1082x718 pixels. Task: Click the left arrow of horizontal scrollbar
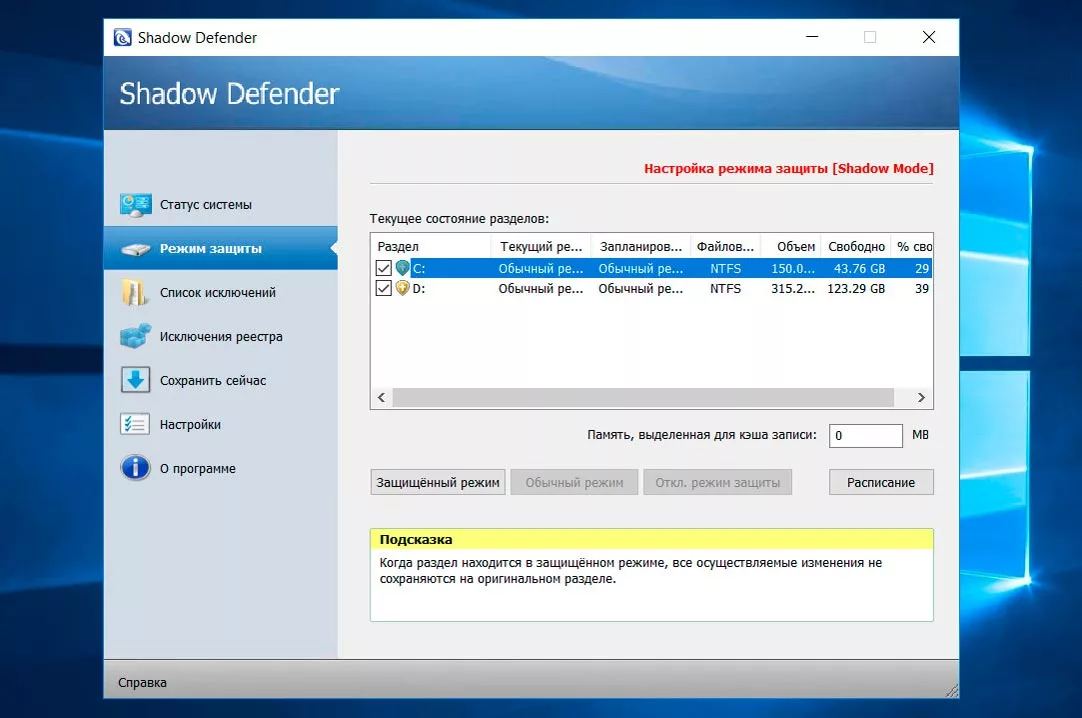(382, 397)
